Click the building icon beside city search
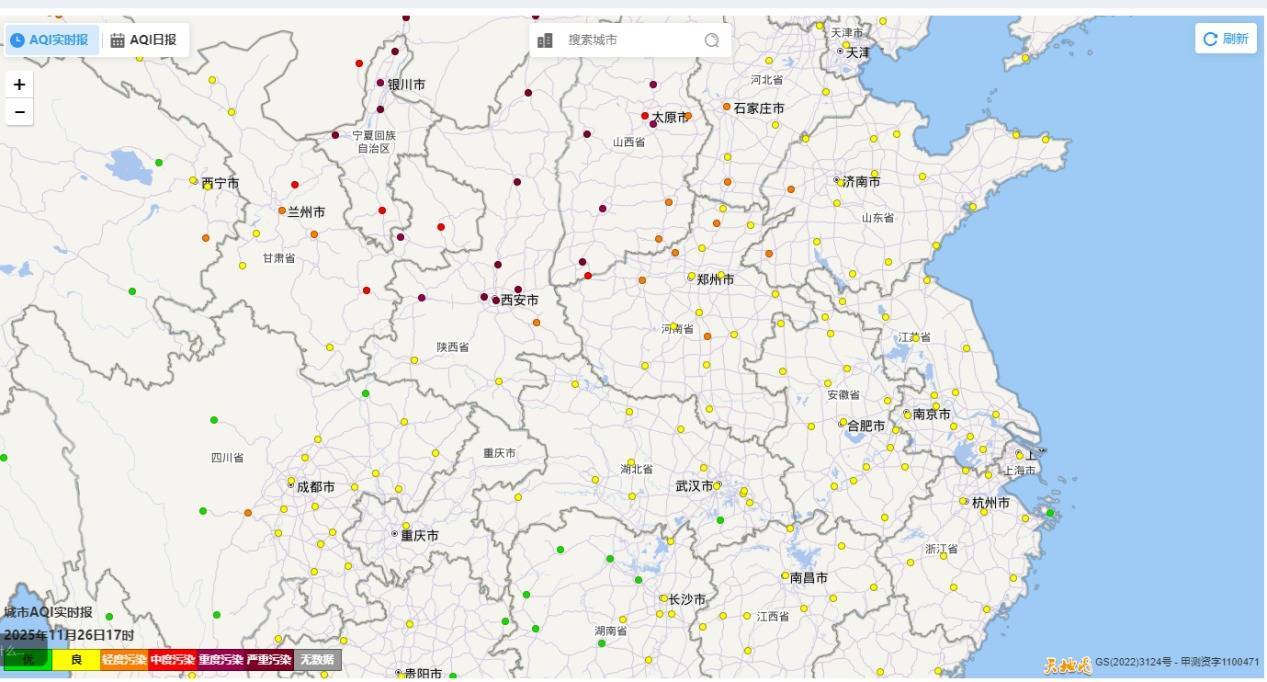 545,40
